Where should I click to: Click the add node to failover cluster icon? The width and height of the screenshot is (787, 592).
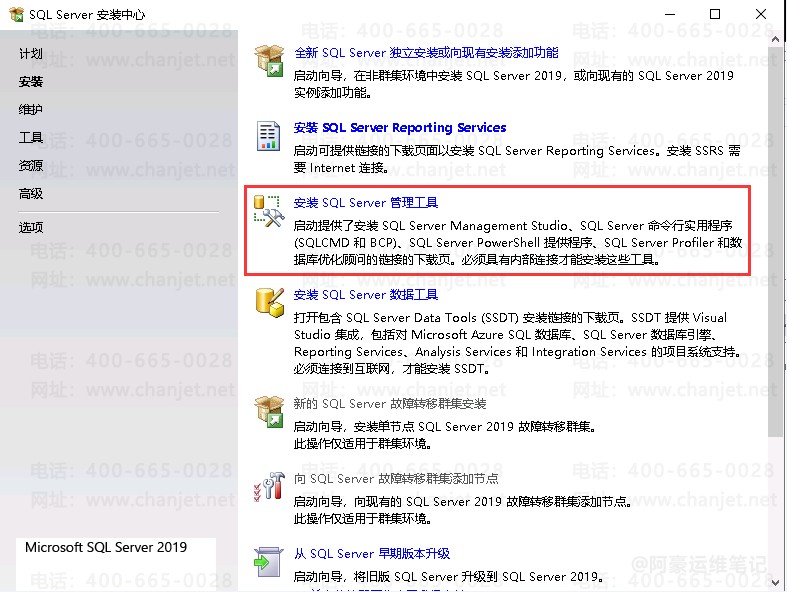click(269, 486)
